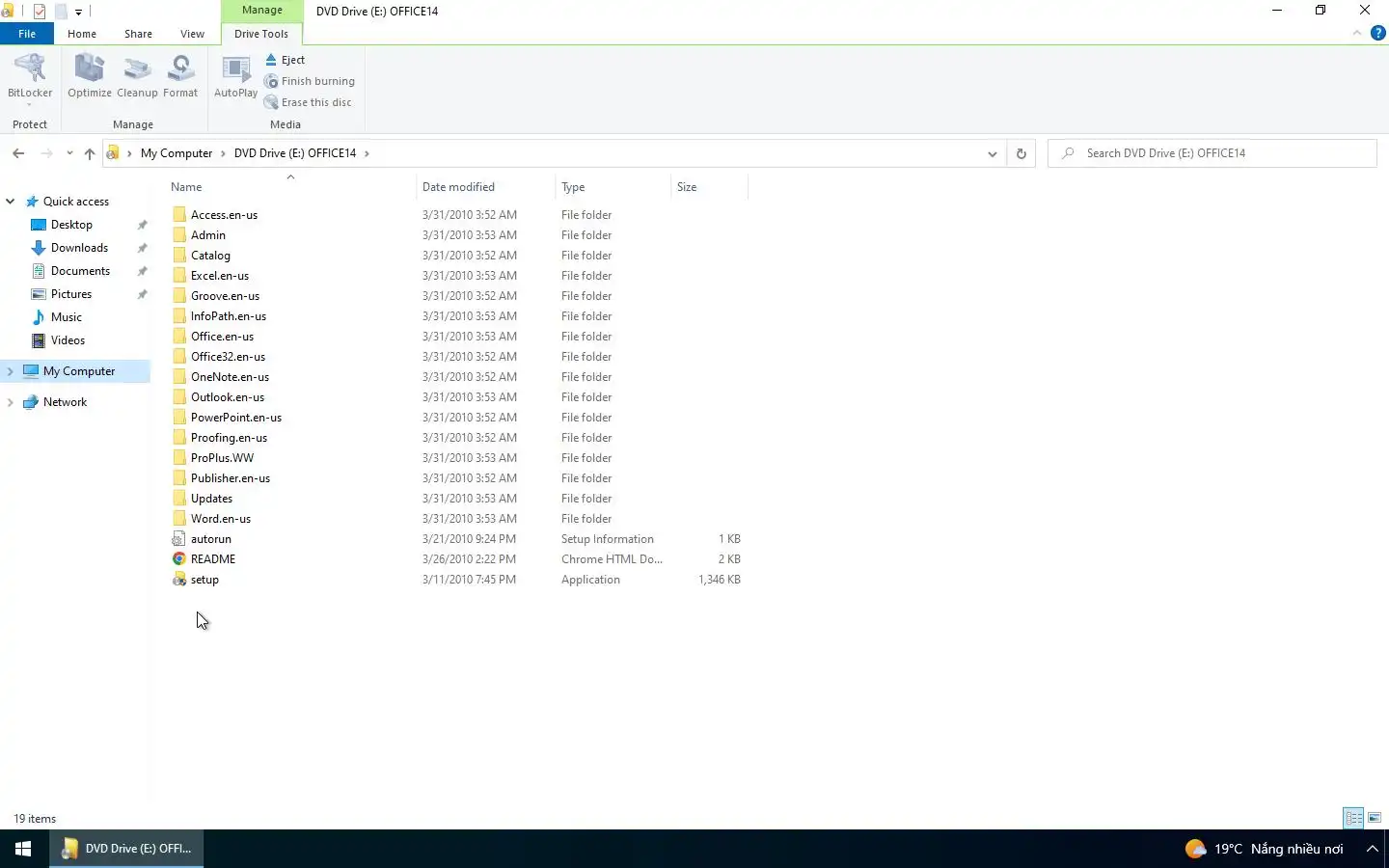This screenshot has height=868, width=1389.
Task: Click the weather widget in taskbar
Action: [1265, 849]
